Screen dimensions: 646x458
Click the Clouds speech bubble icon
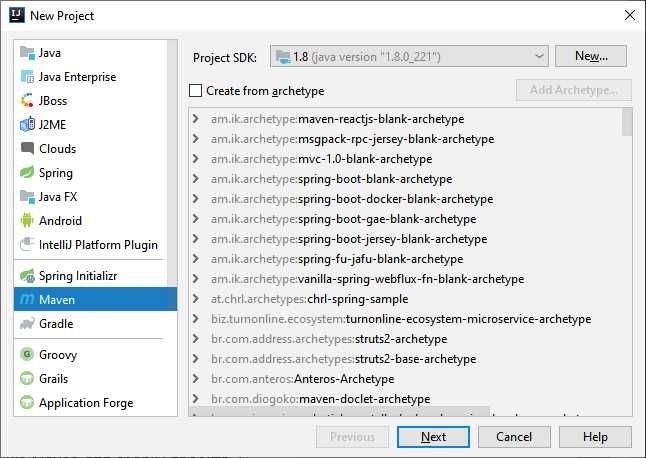[x=28, y=148]
